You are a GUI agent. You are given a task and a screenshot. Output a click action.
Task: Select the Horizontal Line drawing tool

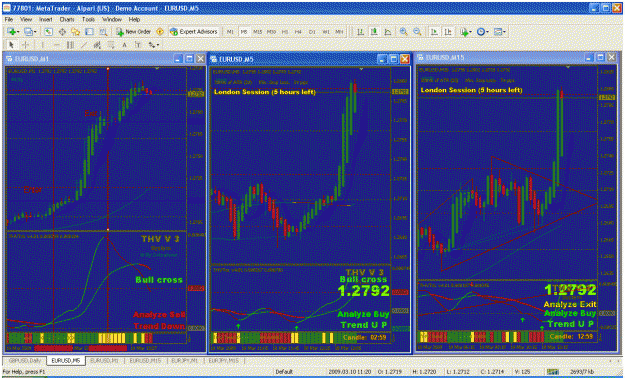click(56, 45)
